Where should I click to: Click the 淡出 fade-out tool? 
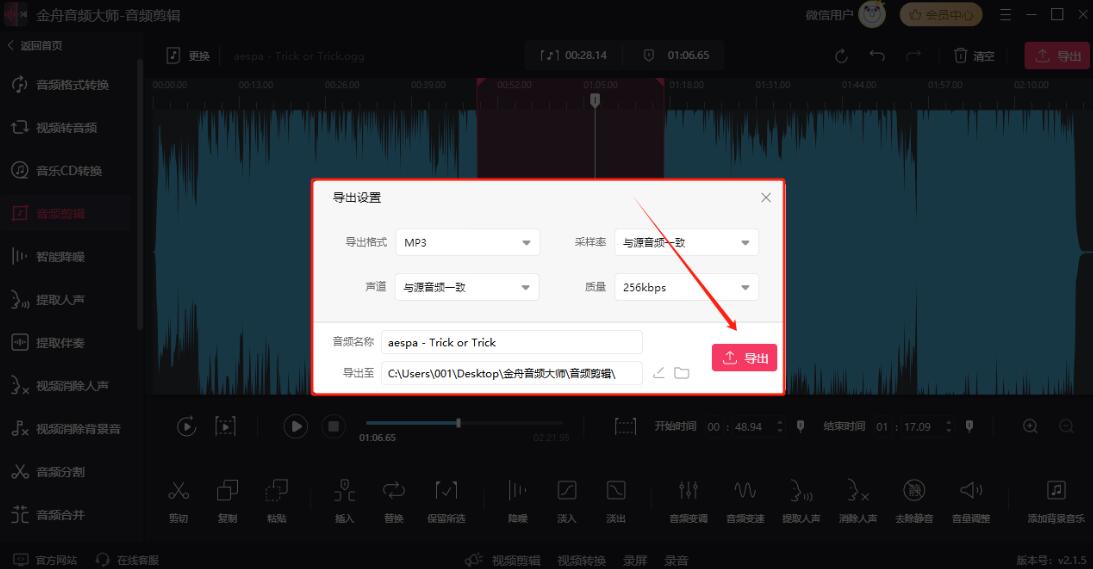point(616,501)
